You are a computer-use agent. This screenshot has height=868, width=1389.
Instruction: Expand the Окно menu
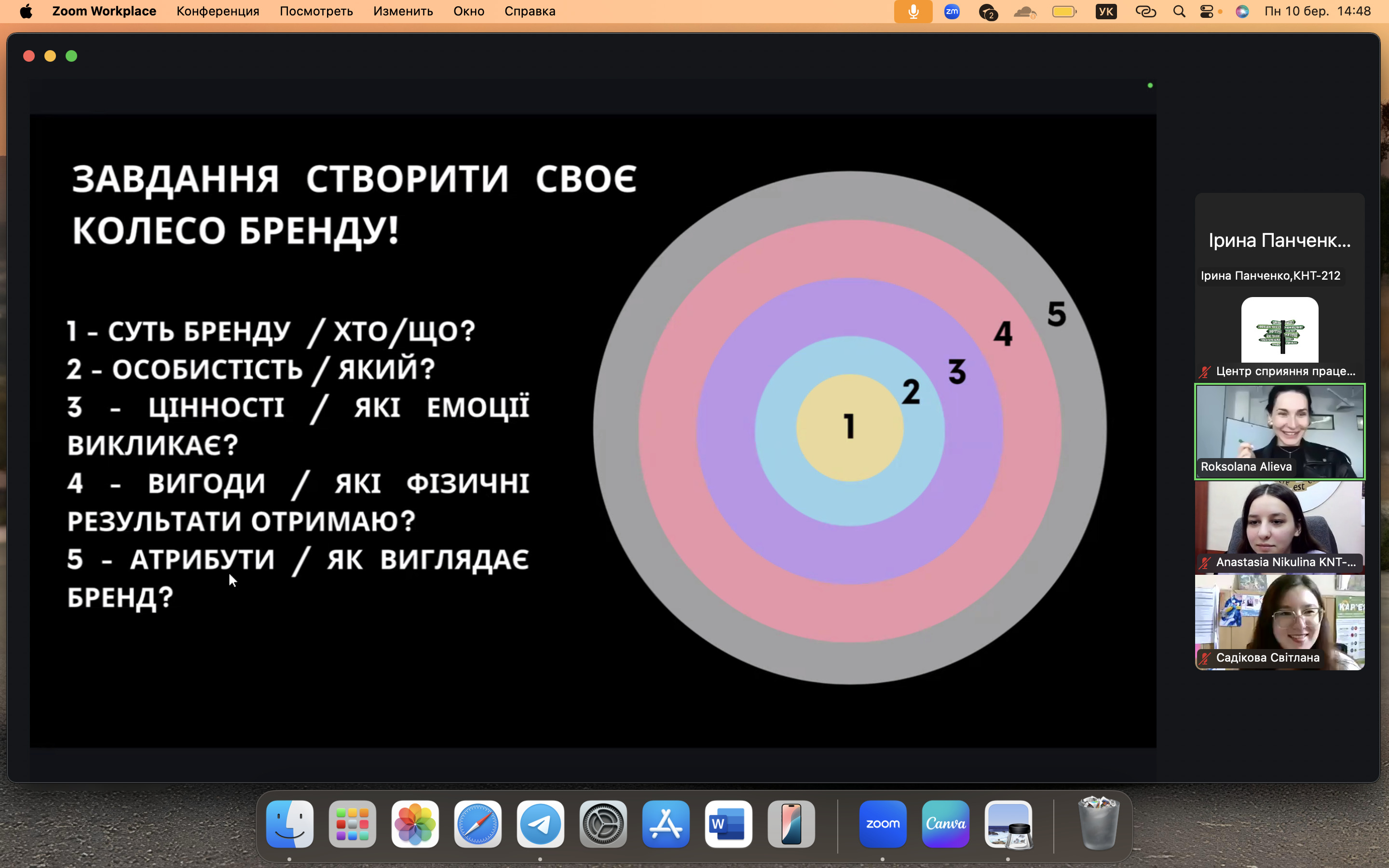pos(468,12)
